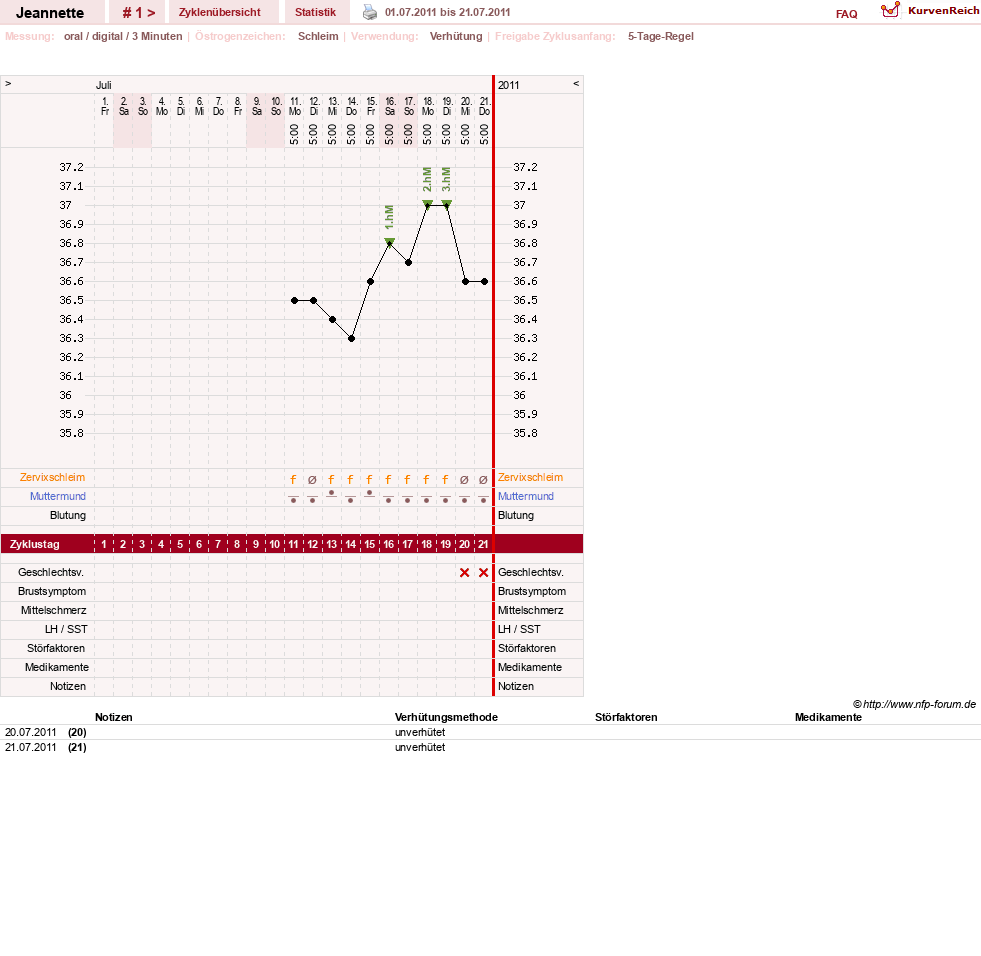Click the temperature point on day 18 (37.0)
The height and width of the screenshot is (956, 981).
[x=427, y=205]
